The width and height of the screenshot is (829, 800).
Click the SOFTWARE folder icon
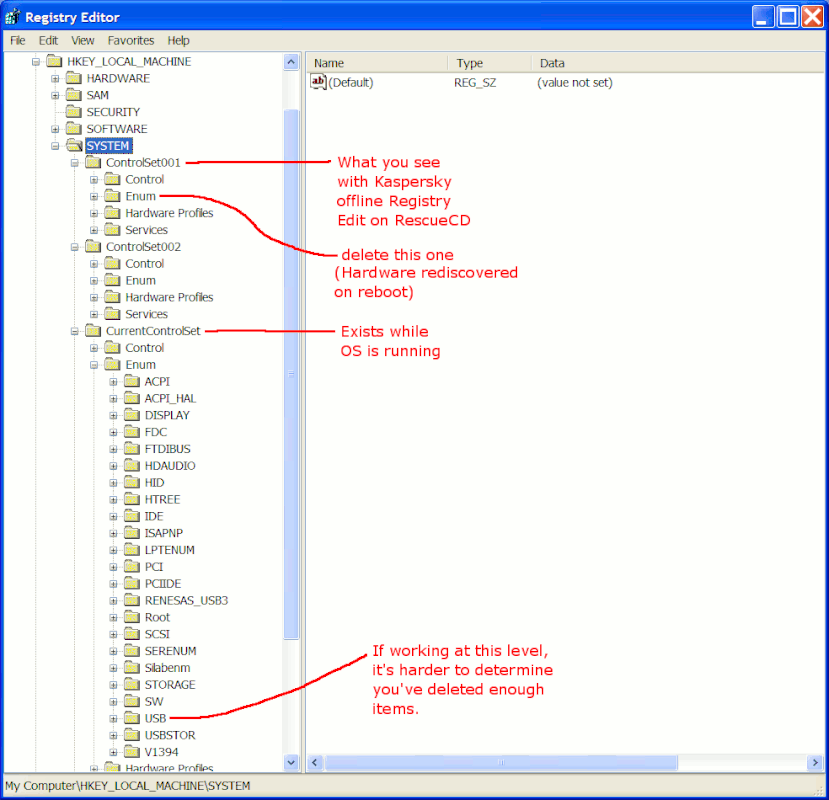(73, 129)
